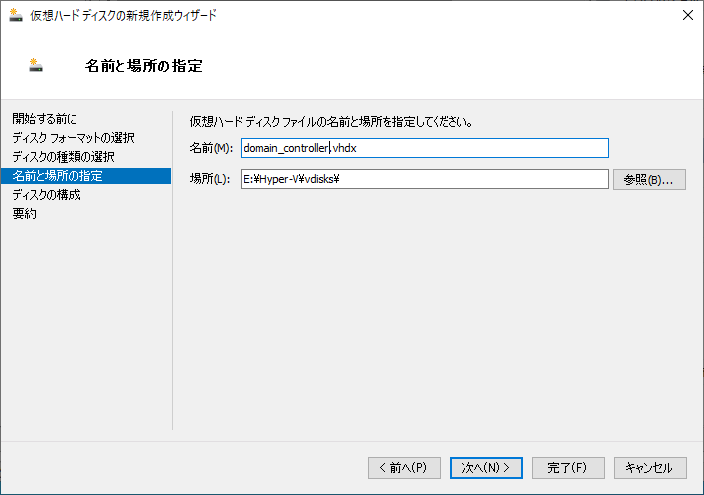Jump to ディスクの構成 step
The width and height of the screenshot is (704, 495).
pyautogui.click(x=46, y=195)
